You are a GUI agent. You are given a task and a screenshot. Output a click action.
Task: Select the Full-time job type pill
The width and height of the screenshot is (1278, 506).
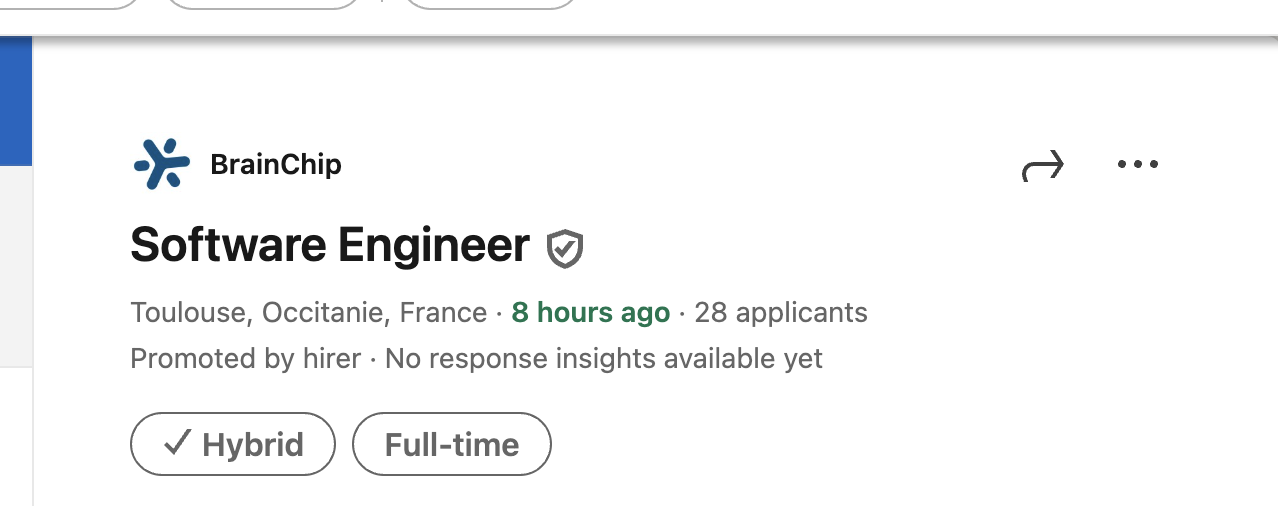coord(452,444)
